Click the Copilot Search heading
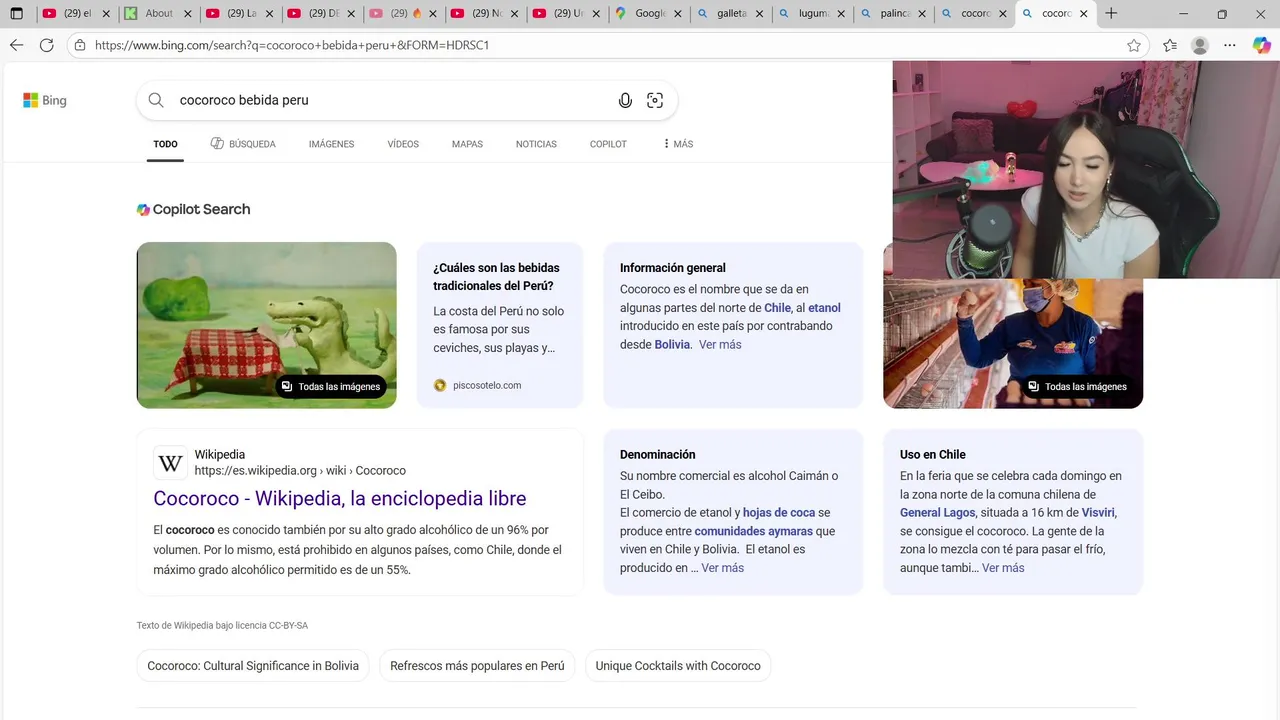 coord(193,209)
